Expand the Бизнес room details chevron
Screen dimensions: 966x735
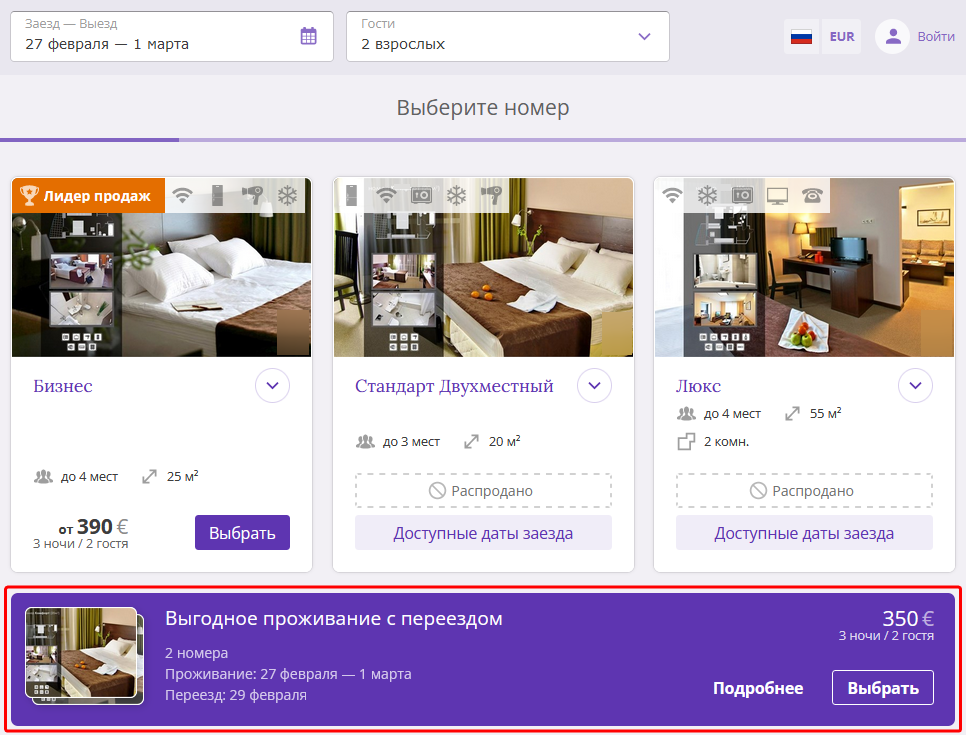[x=272, y=386]
